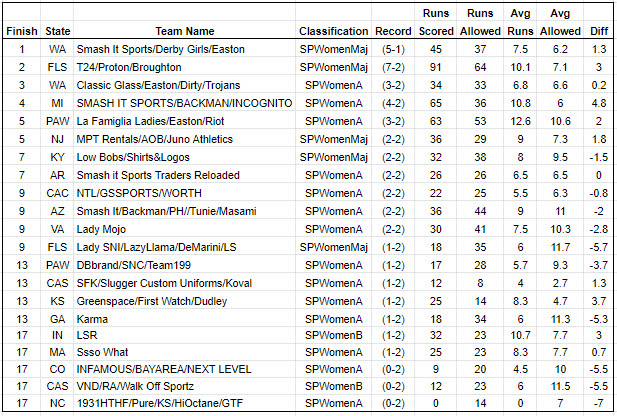The width and height of the screenshot is (617, 416).
Task: Select state cell 'MA'
Action: point(57,352)
